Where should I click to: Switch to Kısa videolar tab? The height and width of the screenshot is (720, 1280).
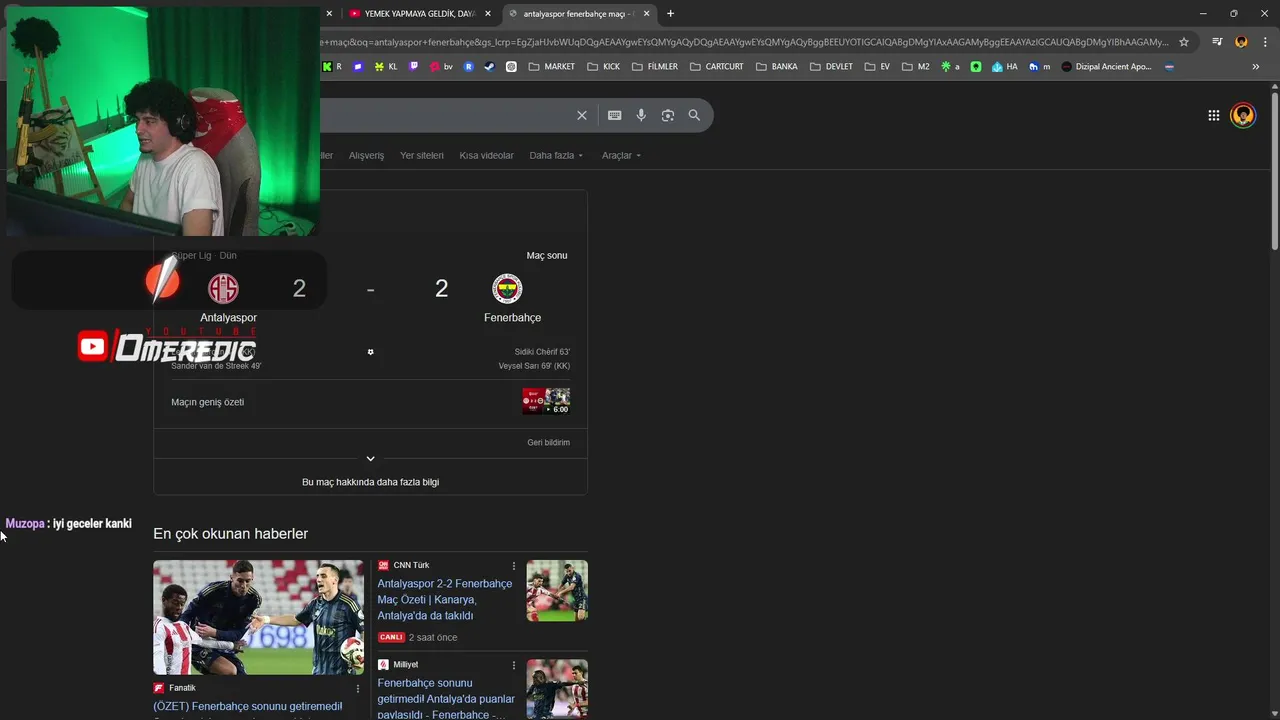coord(486,155)
